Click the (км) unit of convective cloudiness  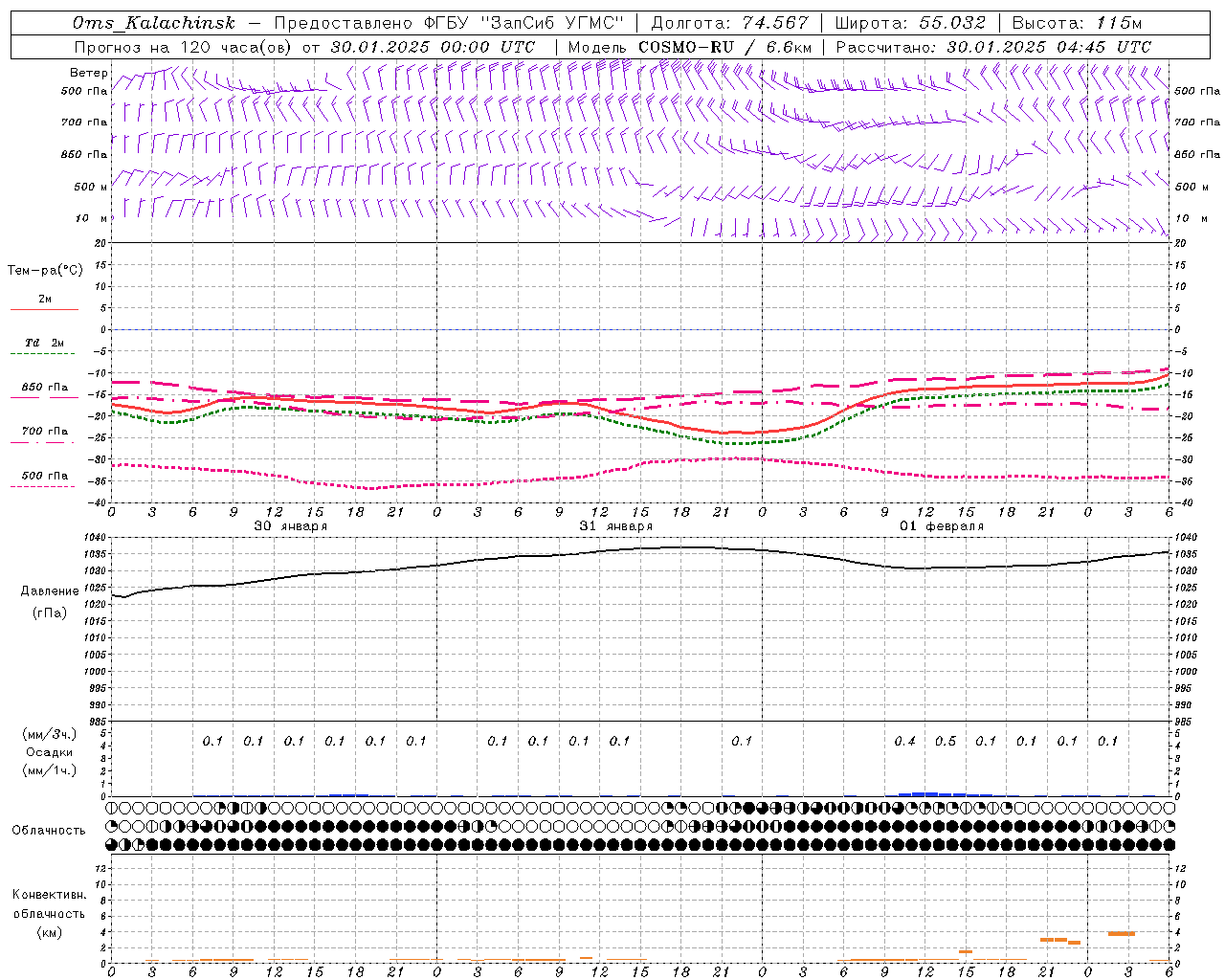pos(49,932)
